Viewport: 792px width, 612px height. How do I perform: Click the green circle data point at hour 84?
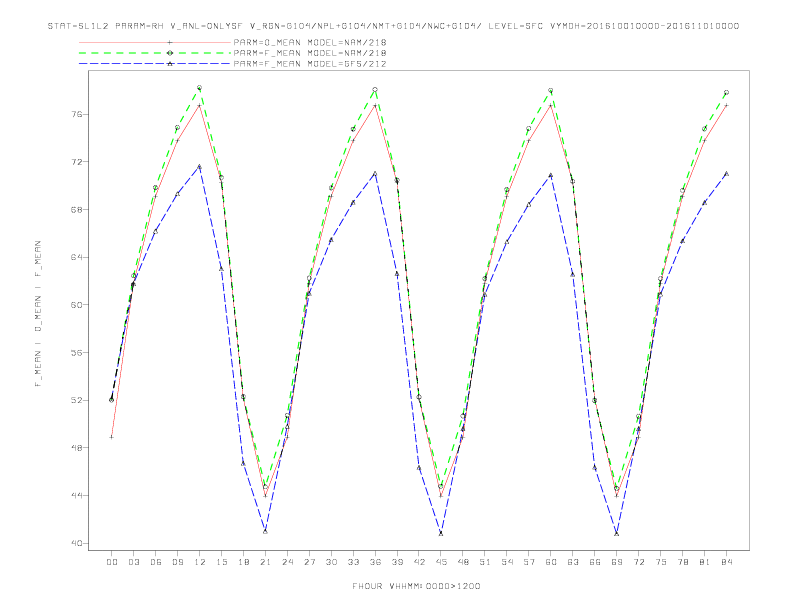tap(727, 92)
